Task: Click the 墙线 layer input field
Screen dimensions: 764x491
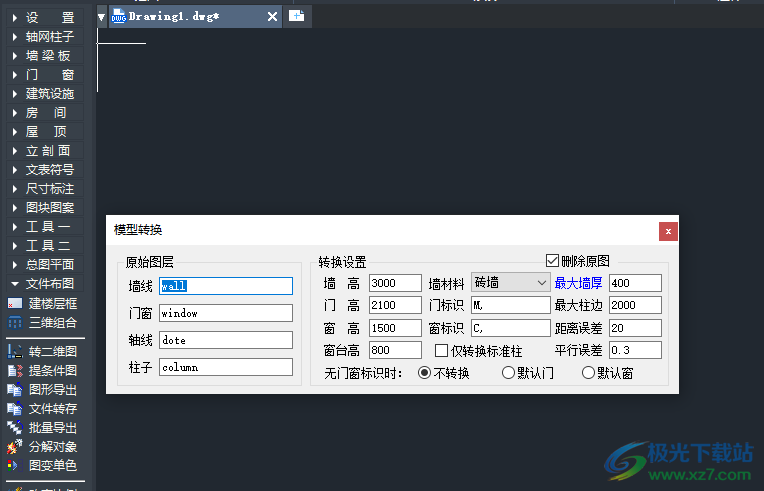Action: 226,286
